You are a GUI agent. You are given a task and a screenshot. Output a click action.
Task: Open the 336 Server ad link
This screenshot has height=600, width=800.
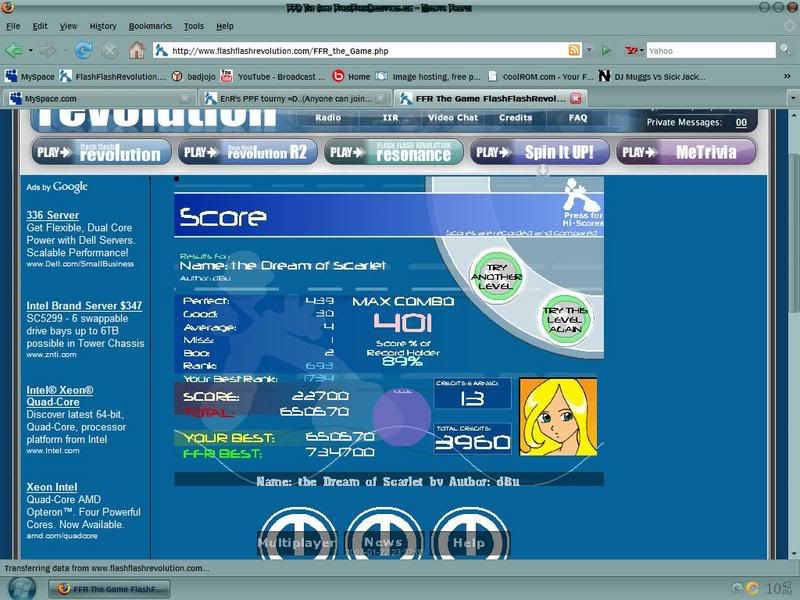click(x=53, y=215)
